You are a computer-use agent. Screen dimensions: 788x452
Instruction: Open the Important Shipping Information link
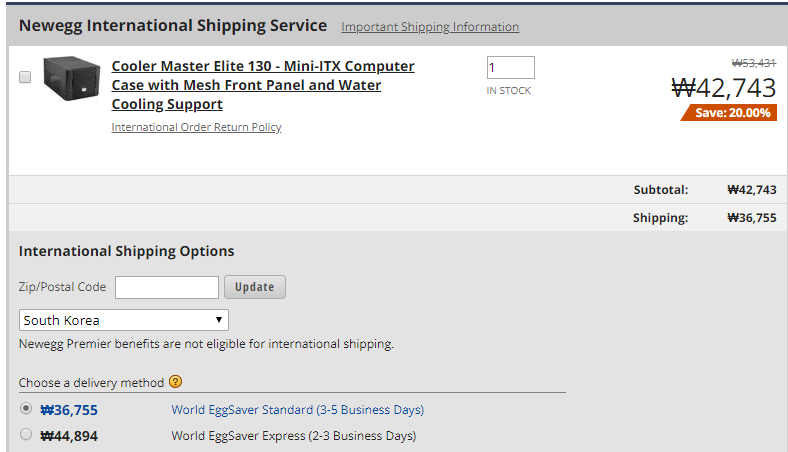[430, 27]
